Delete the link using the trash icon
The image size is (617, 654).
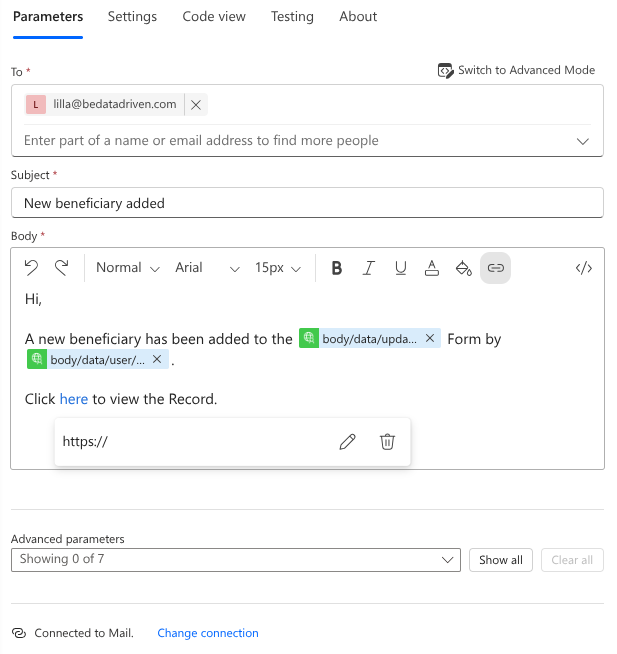coord(387,442)
